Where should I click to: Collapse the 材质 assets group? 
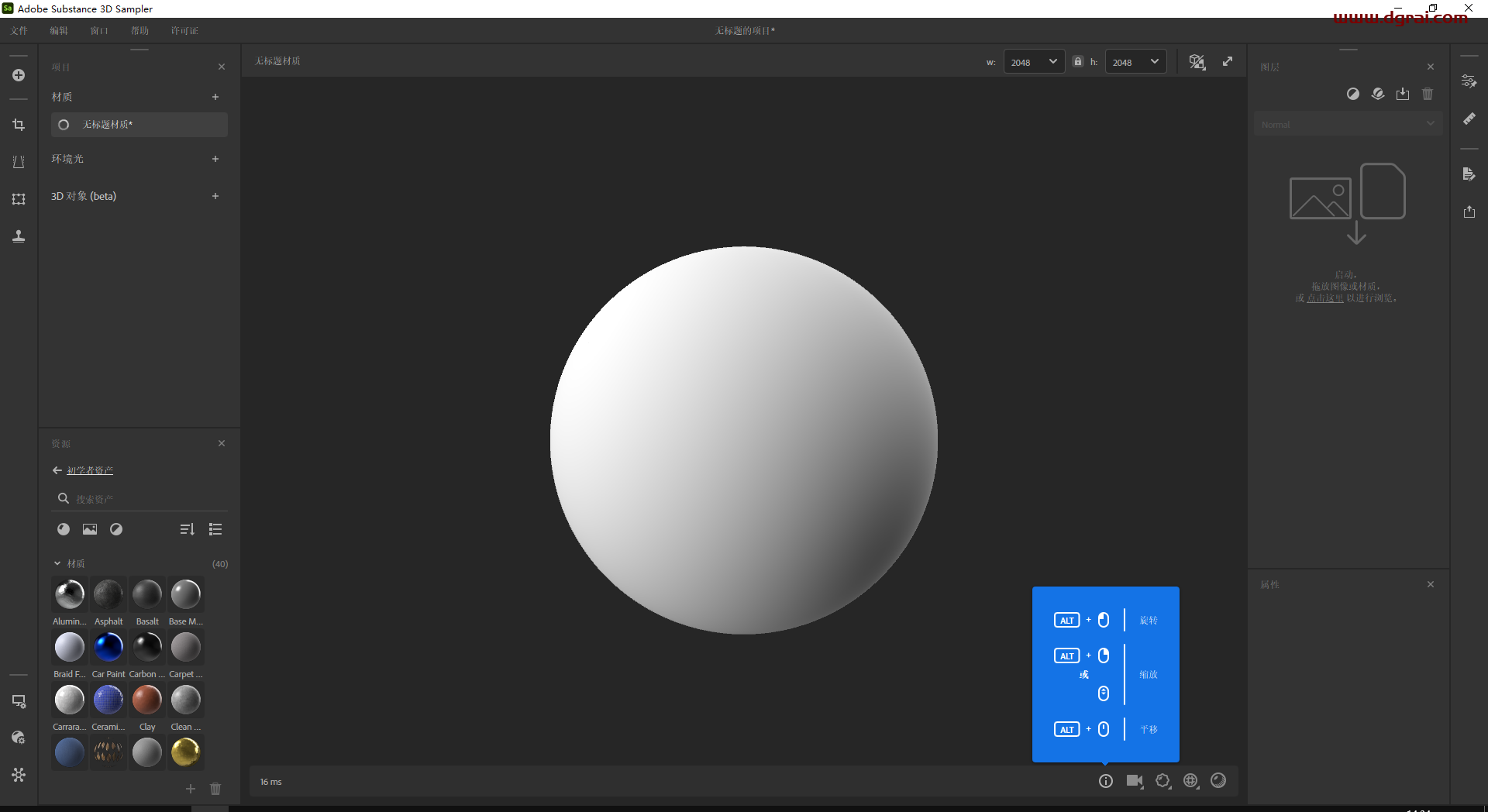57,563
